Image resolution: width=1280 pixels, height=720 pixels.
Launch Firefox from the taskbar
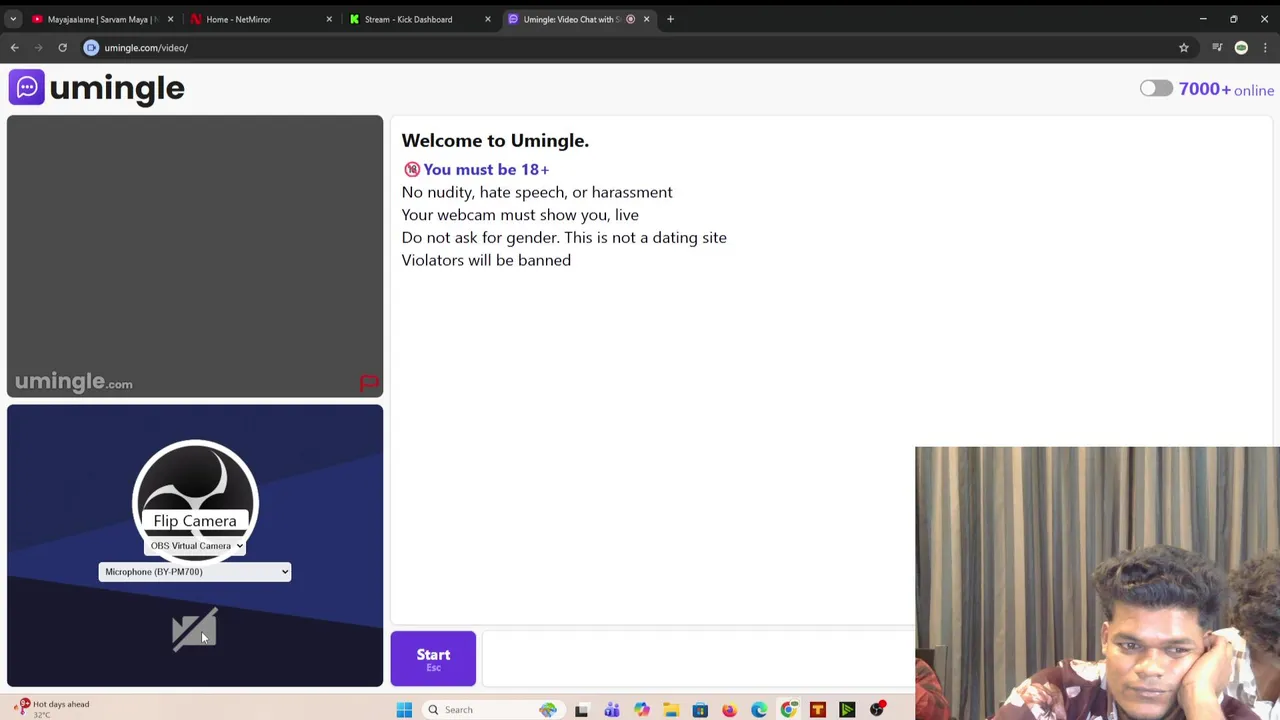click(x=729, y=710)
